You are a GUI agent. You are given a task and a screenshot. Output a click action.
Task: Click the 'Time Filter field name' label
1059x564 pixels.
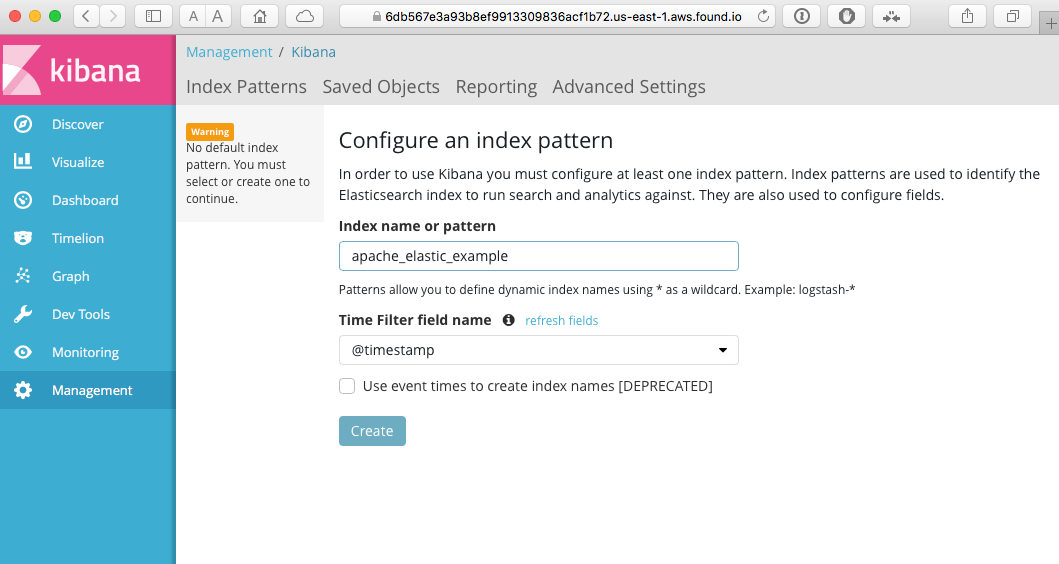pos(415,320)
